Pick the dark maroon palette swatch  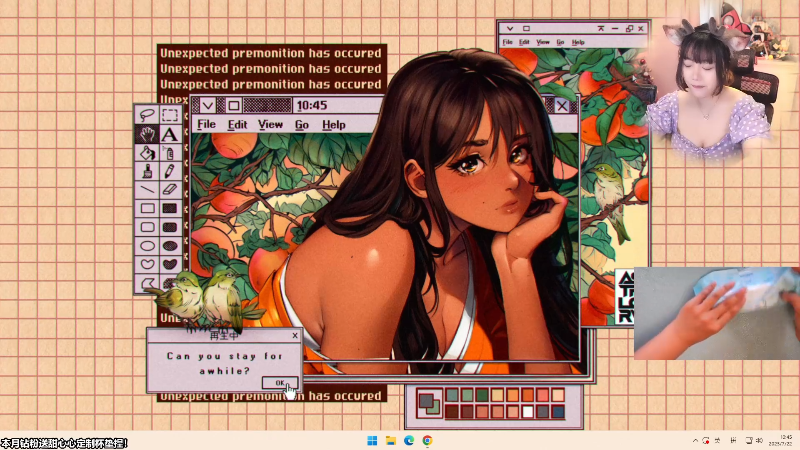coord(452,411)
